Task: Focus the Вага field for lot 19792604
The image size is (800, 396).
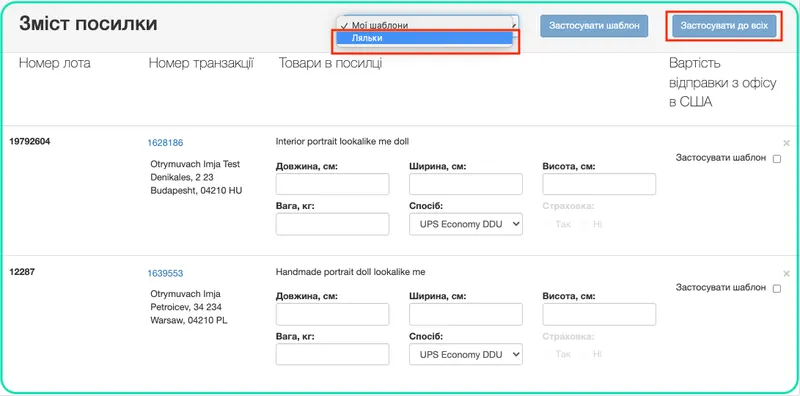Action: click(332, 224)
